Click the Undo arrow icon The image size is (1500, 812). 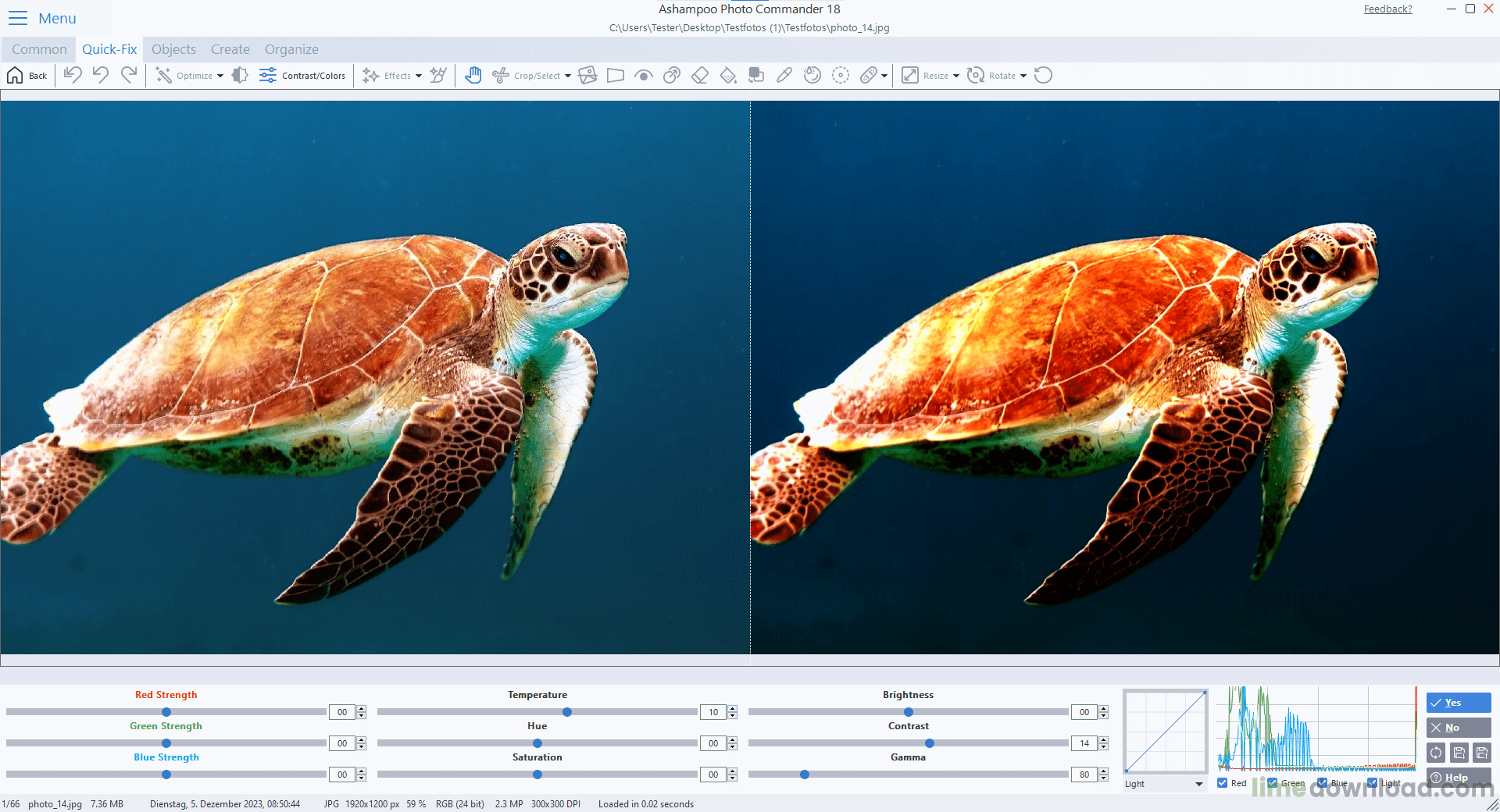click(x=100, y=74)
